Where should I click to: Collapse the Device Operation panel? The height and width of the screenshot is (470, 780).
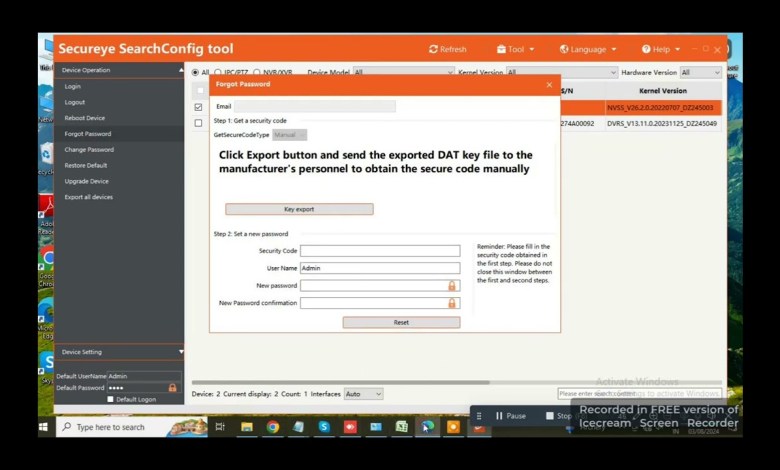point(181,70)
